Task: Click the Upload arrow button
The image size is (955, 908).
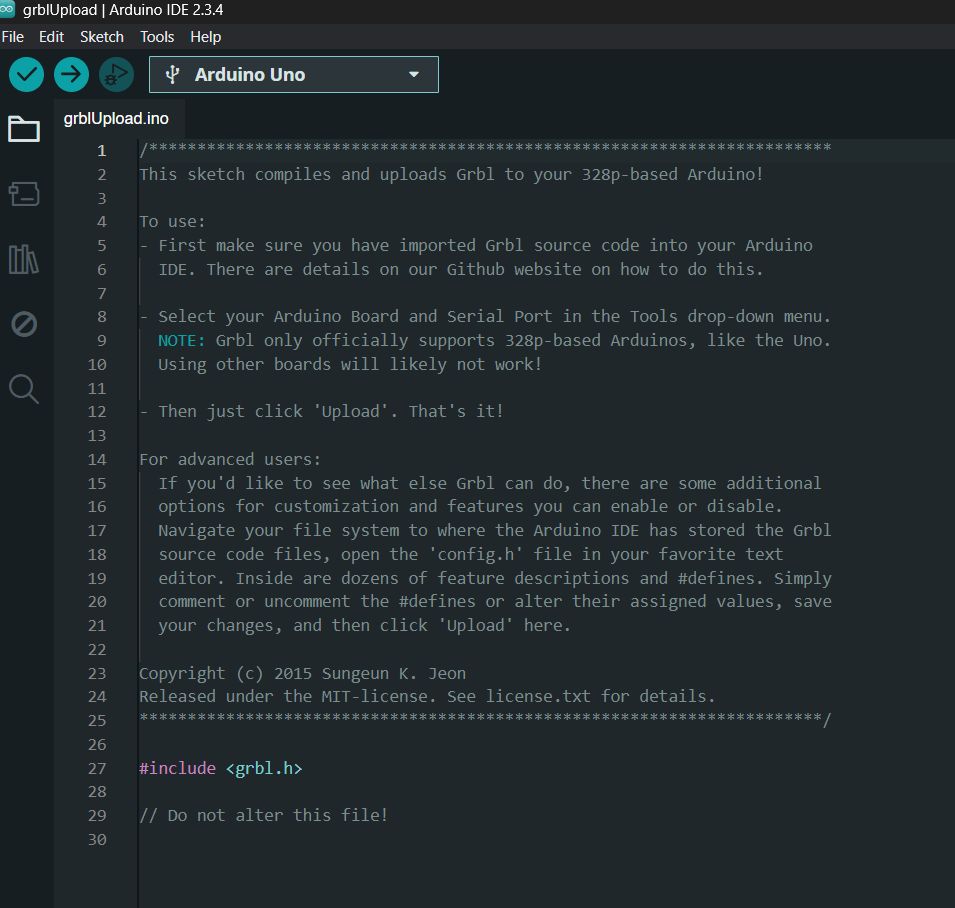Action: pyautogui.click(x=71, y=75)
